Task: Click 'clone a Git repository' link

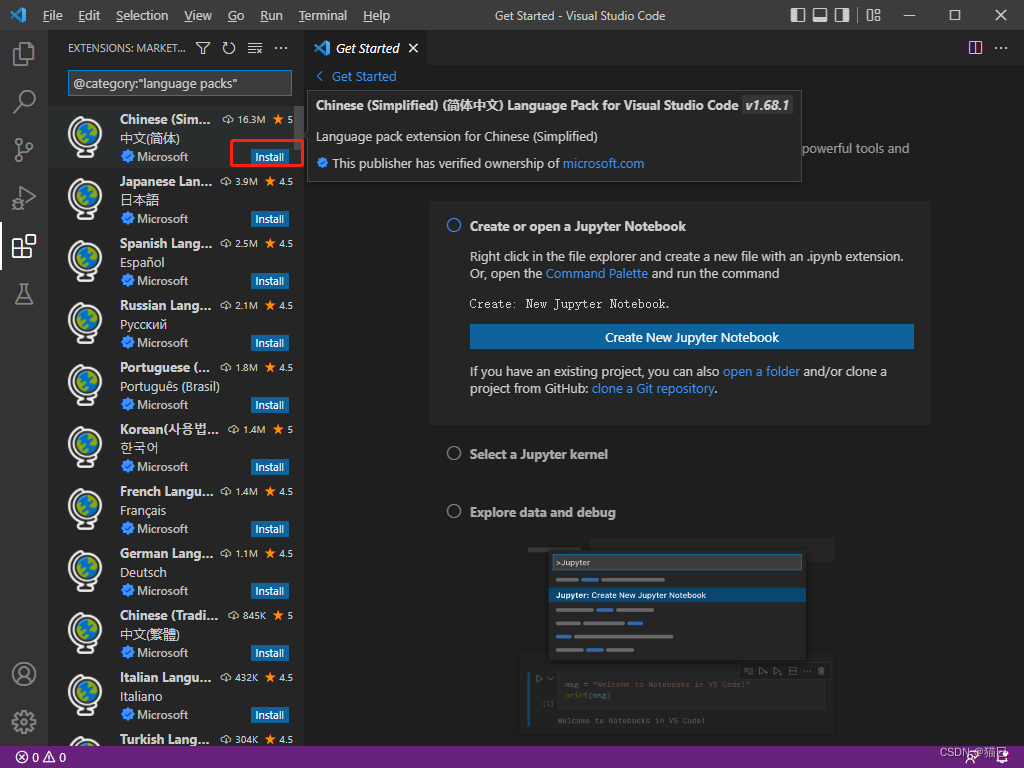Action: (x=652, y=389)
